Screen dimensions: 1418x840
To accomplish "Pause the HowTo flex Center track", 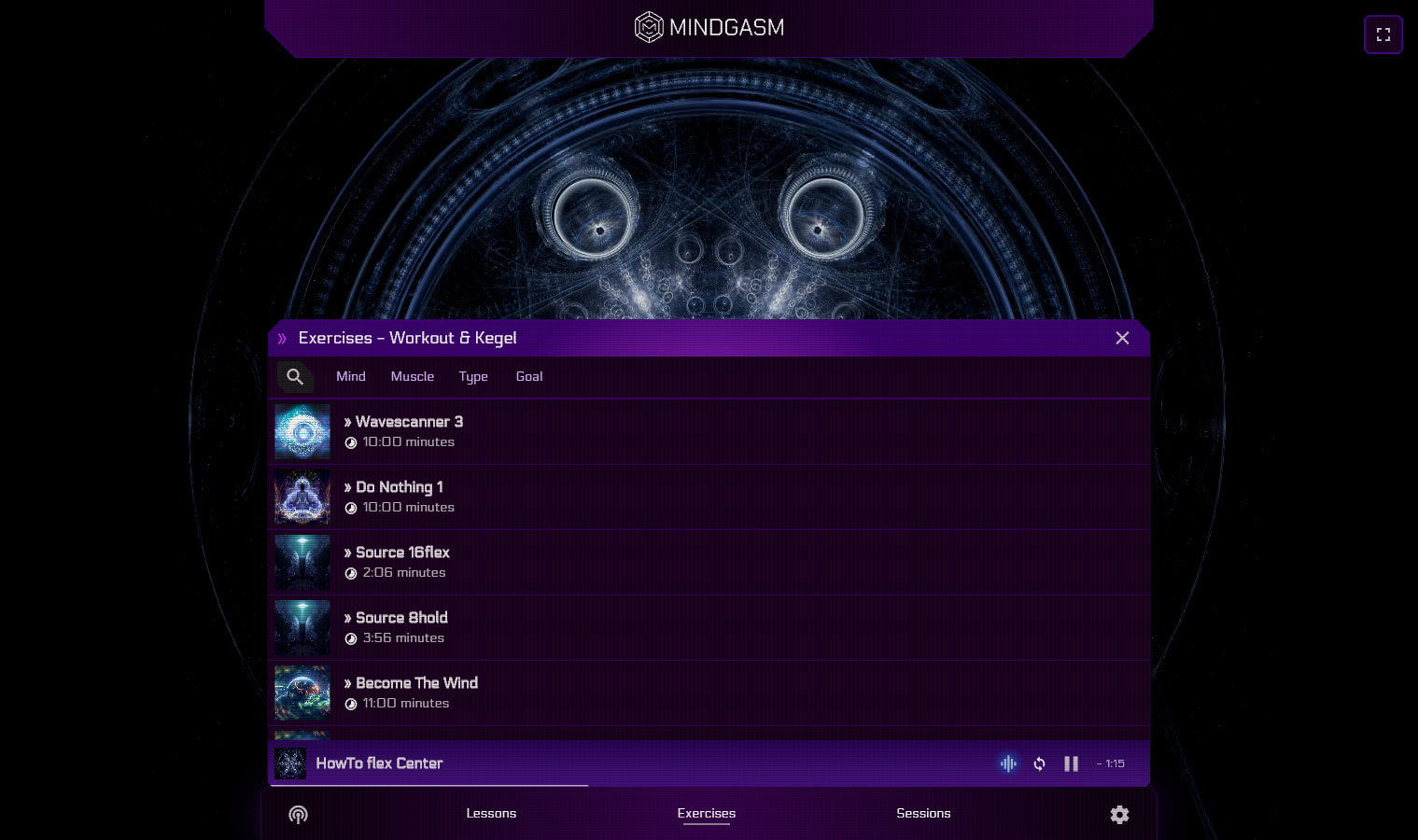I will tap(1071, 763).
